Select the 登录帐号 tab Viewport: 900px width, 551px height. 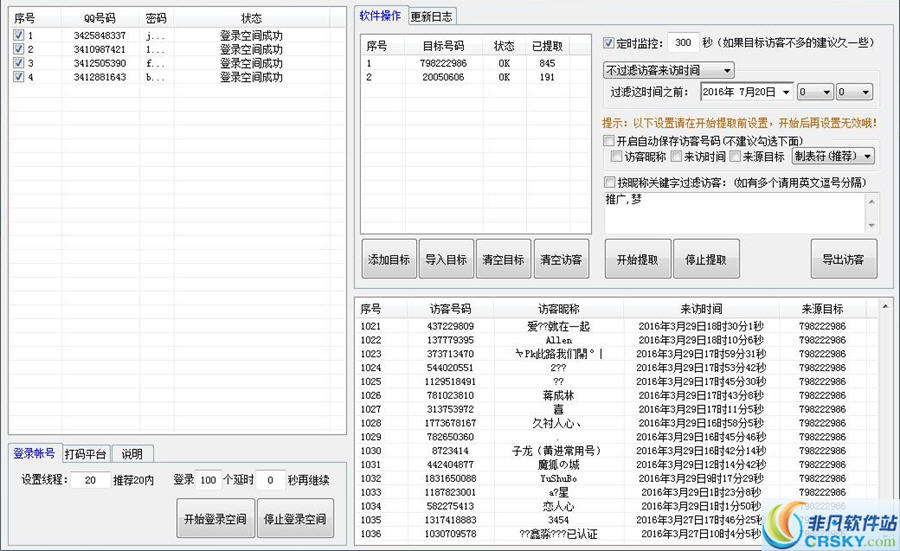[x=34, y=453]
